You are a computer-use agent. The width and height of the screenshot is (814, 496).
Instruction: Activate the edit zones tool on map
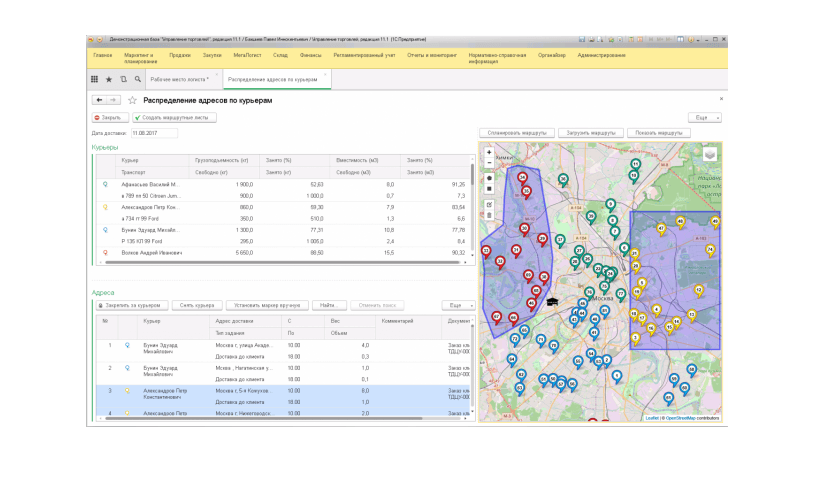pos(489,205)
